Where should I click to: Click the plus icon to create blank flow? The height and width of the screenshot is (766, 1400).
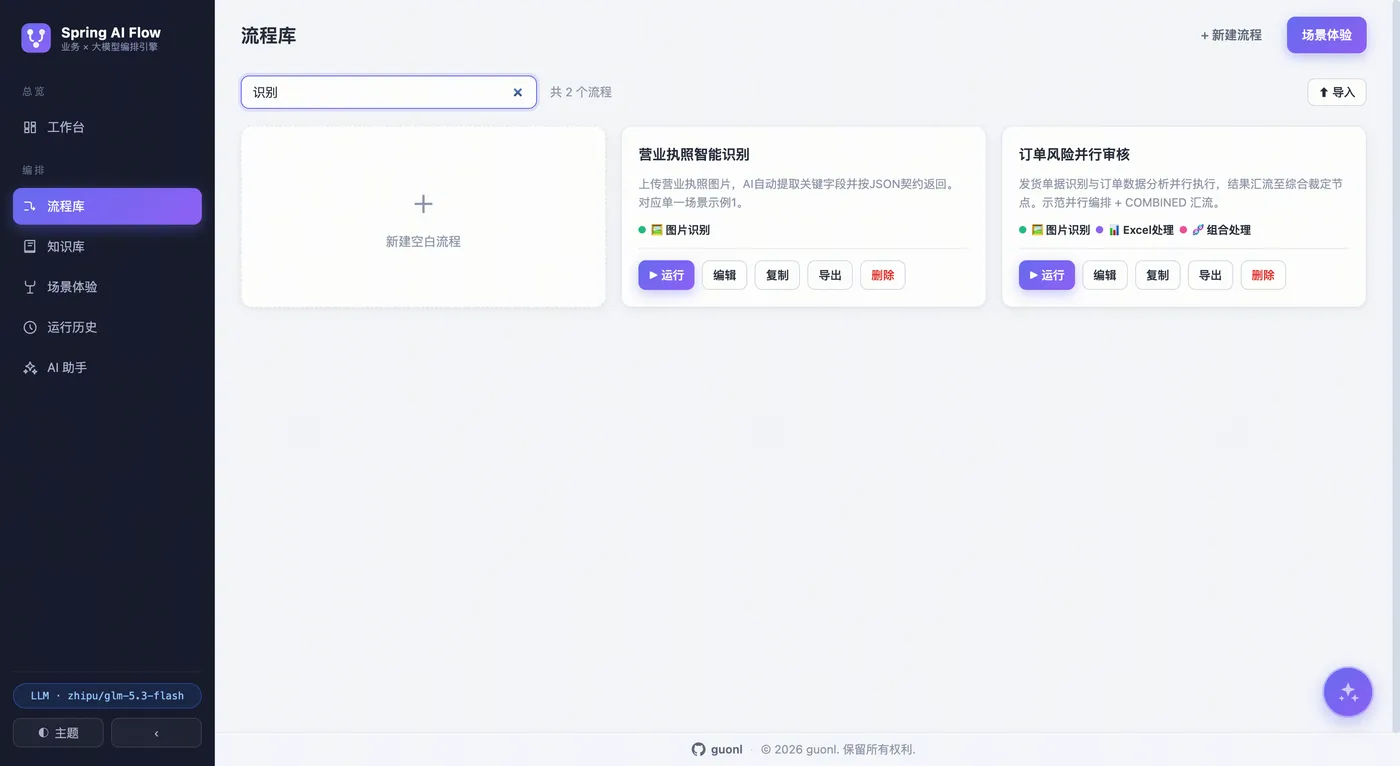[x=423, y=204]
